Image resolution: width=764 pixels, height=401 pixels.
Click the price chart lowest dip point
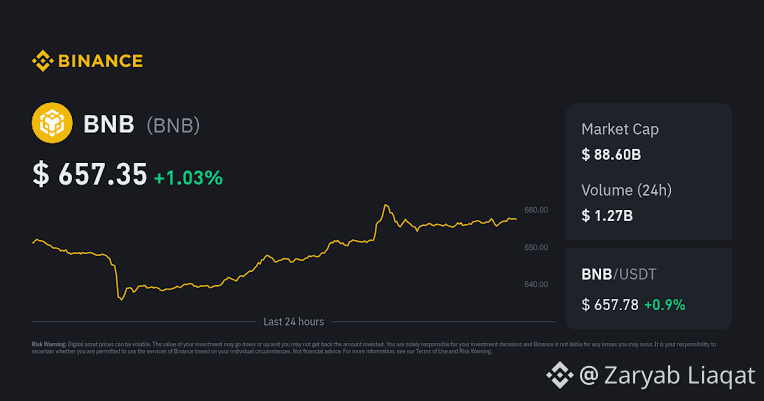click(121, 299)
